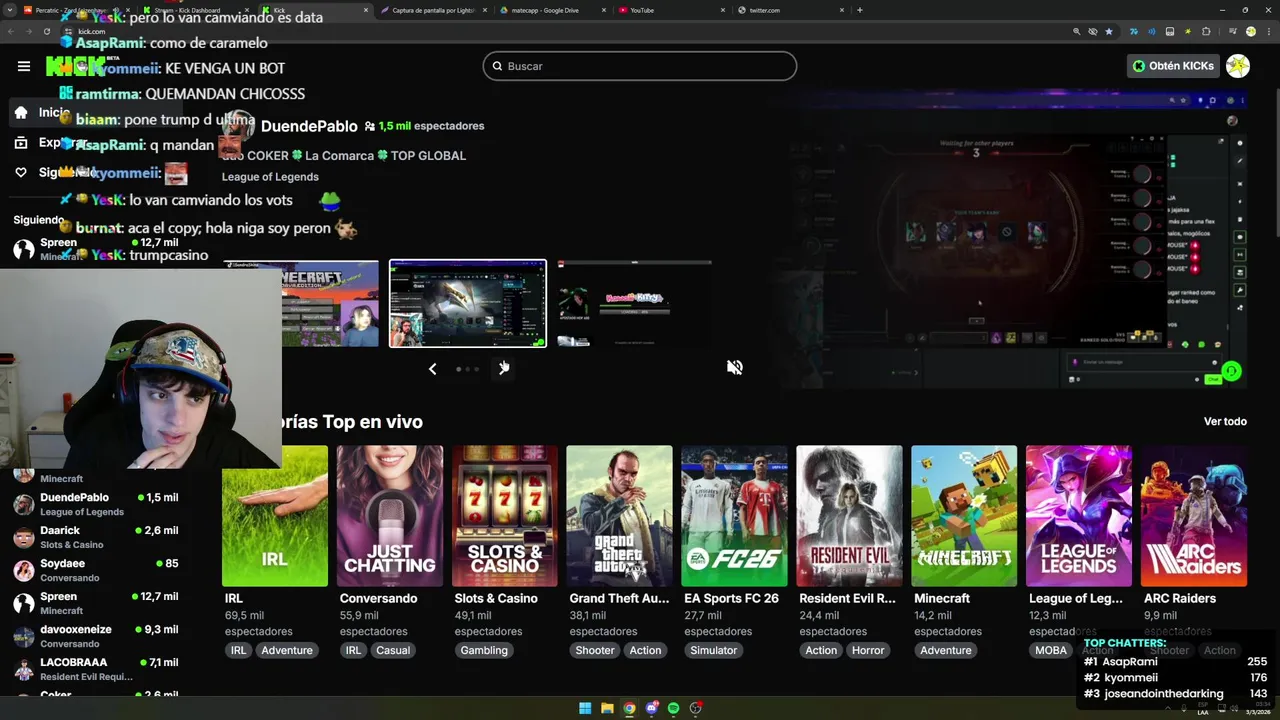
Task: Switch to Captura de pantalla Lightshot tab
Action: point(433,10)
